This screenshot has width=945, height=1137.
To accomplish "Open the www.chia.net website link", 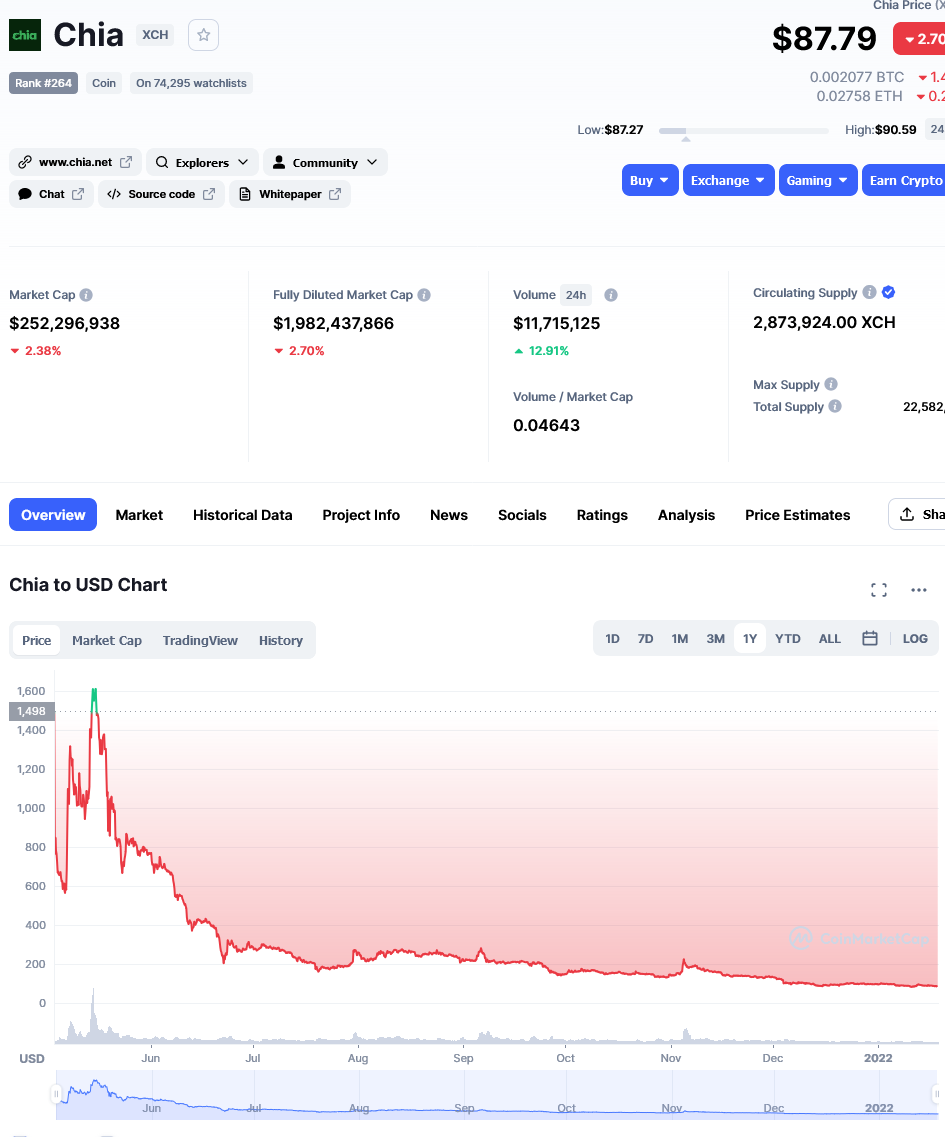I will (x=75, y=162).
